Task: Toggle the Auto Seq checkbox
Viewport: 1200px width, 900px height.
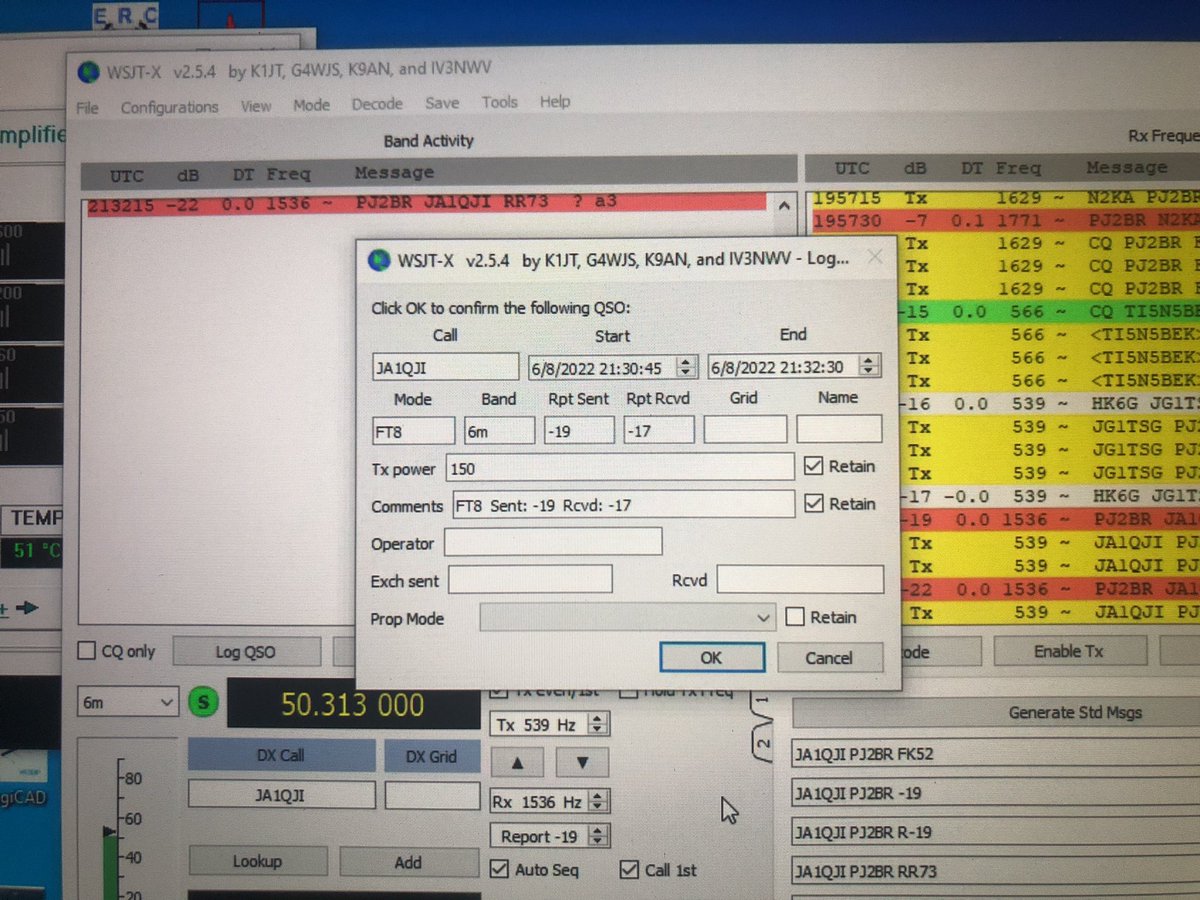Action: 499,870
